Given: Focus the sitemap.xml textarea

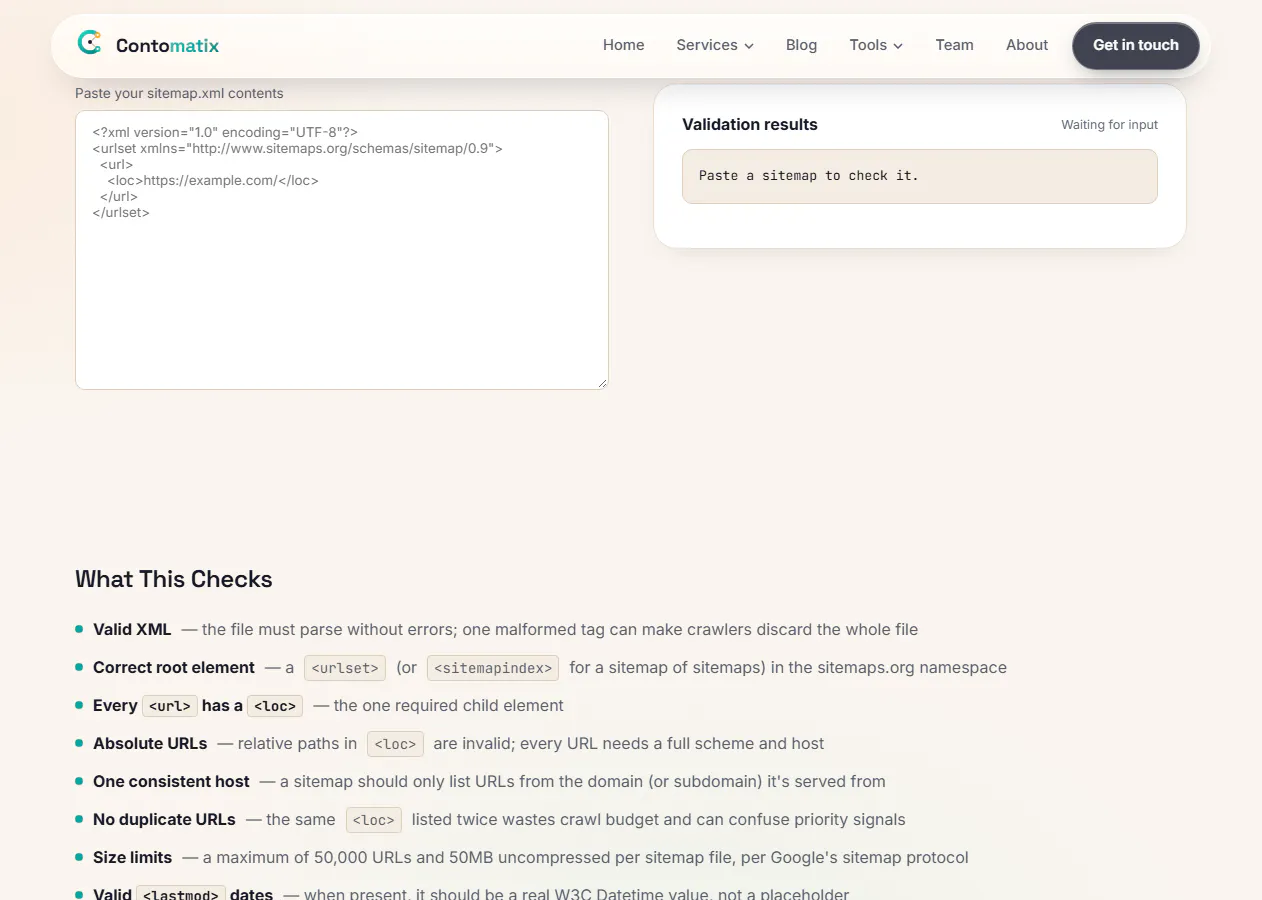Looking at the screenshot, I should tap(342, 250).
